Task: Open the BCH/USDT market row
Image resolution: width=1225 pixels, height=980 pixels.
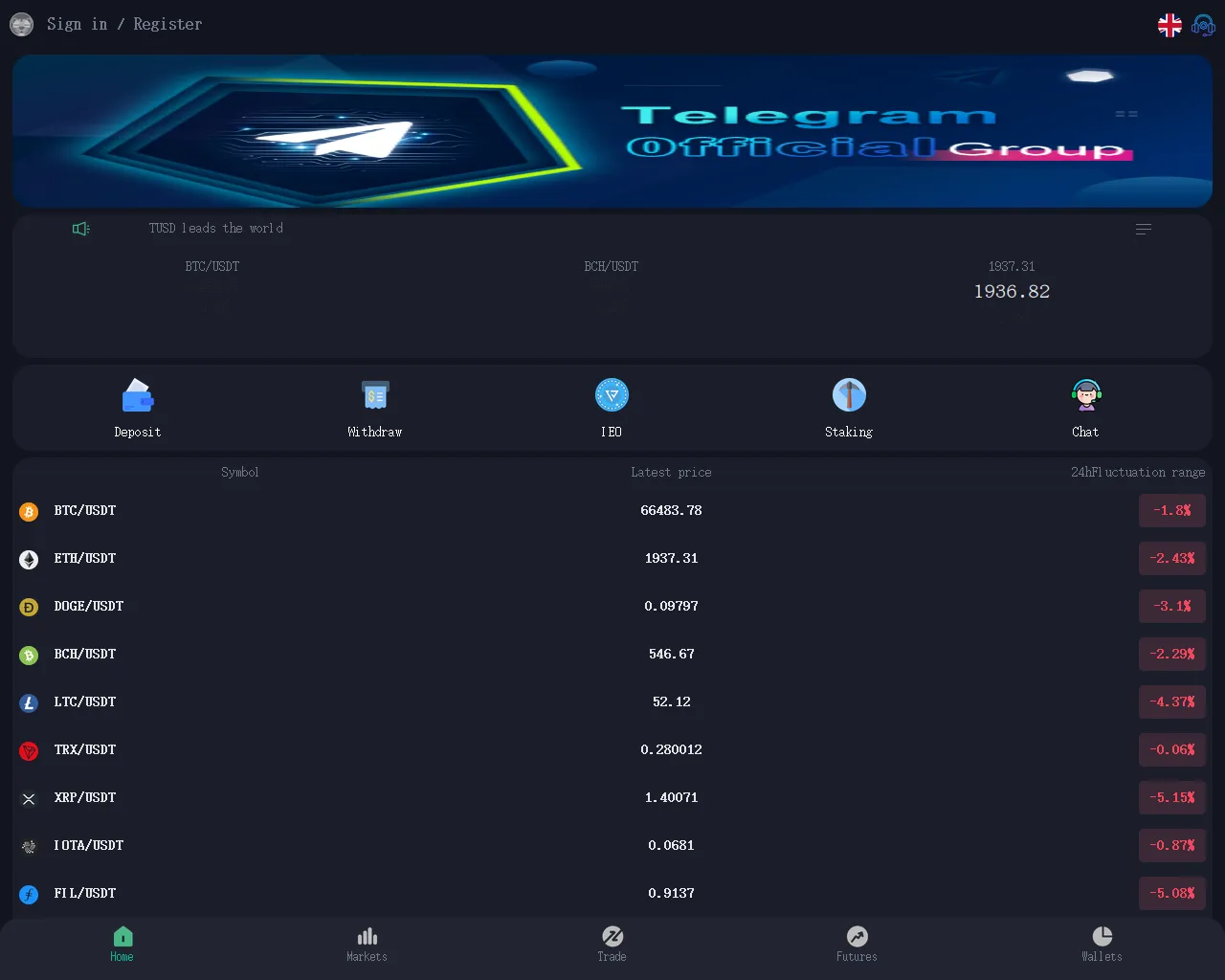Action: click(x=612, y=655)
